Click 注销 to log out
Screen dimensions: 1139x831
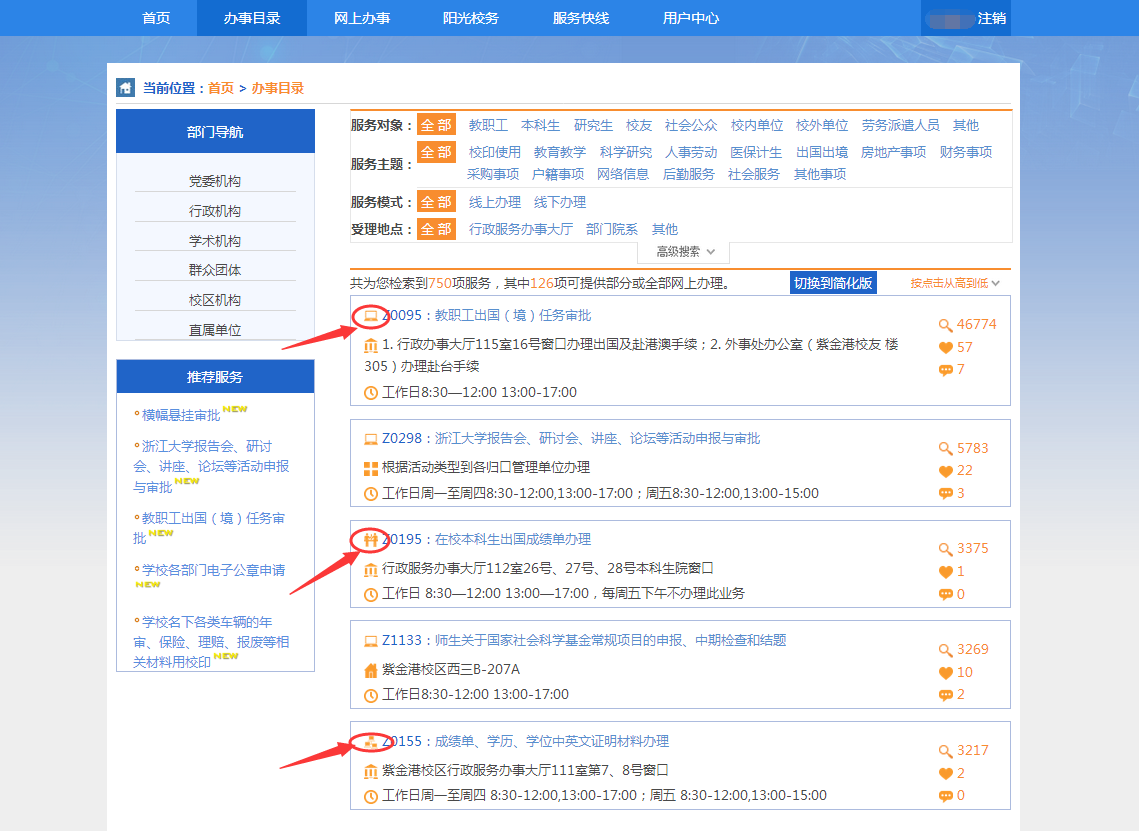pyautogui.click(x=991, y=18)
